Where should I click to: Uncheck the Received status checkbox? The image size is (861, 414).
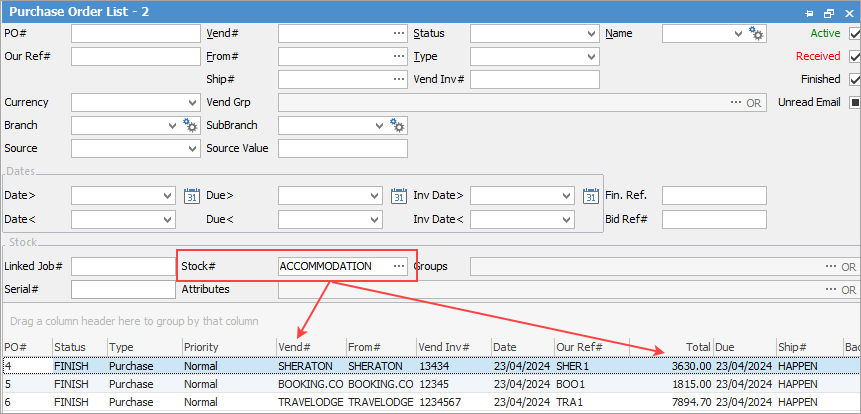click(x=854, y=57)
